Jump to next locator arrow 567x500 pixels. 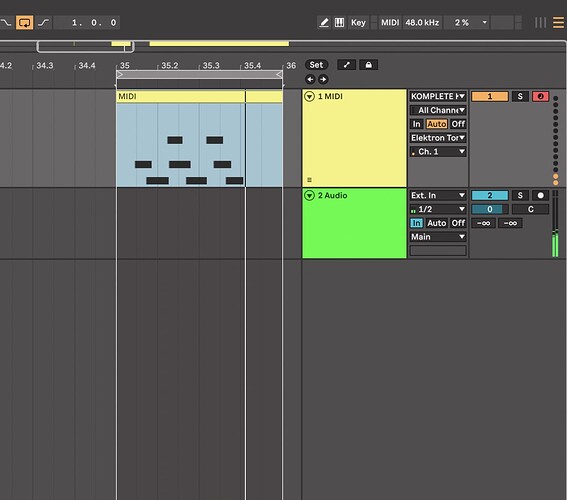[x=323, y=79]
